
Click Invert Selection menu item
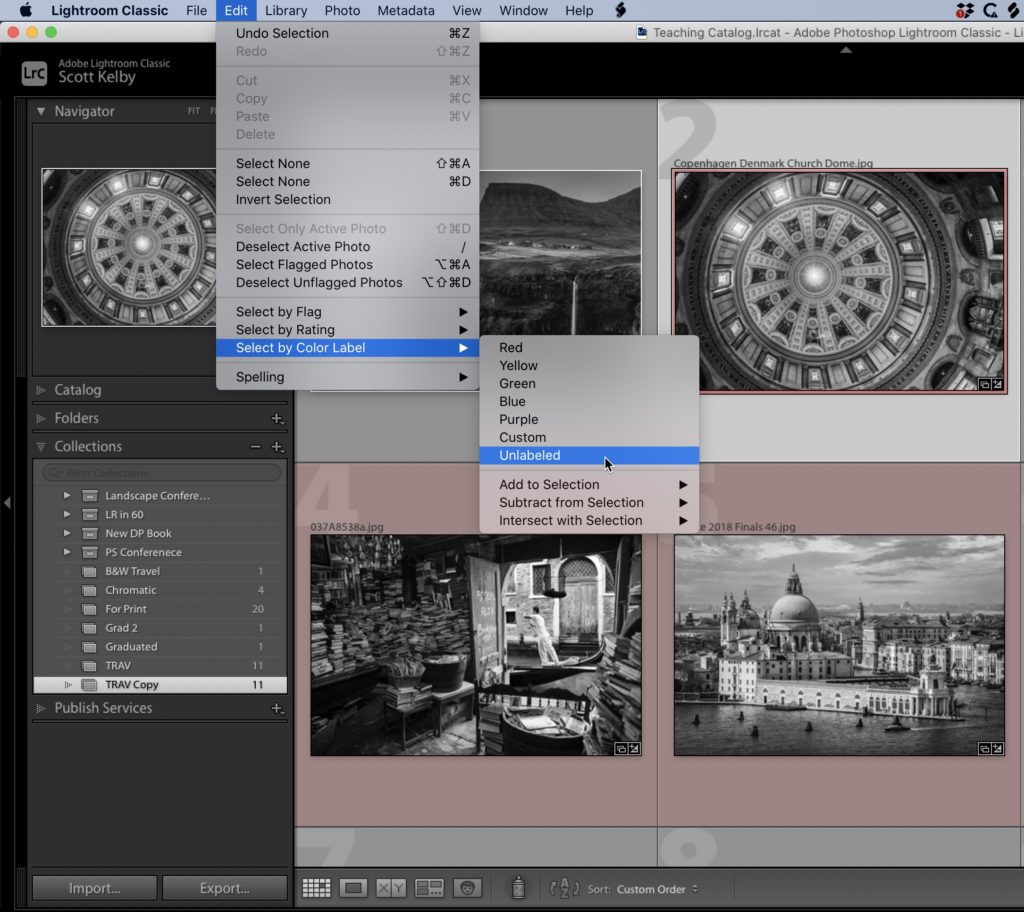click(347, 199)
